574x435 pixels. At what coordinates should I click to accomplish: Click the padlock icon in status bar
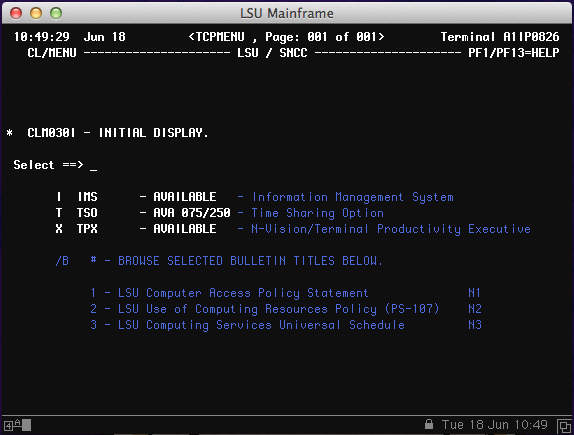(429, 424)
